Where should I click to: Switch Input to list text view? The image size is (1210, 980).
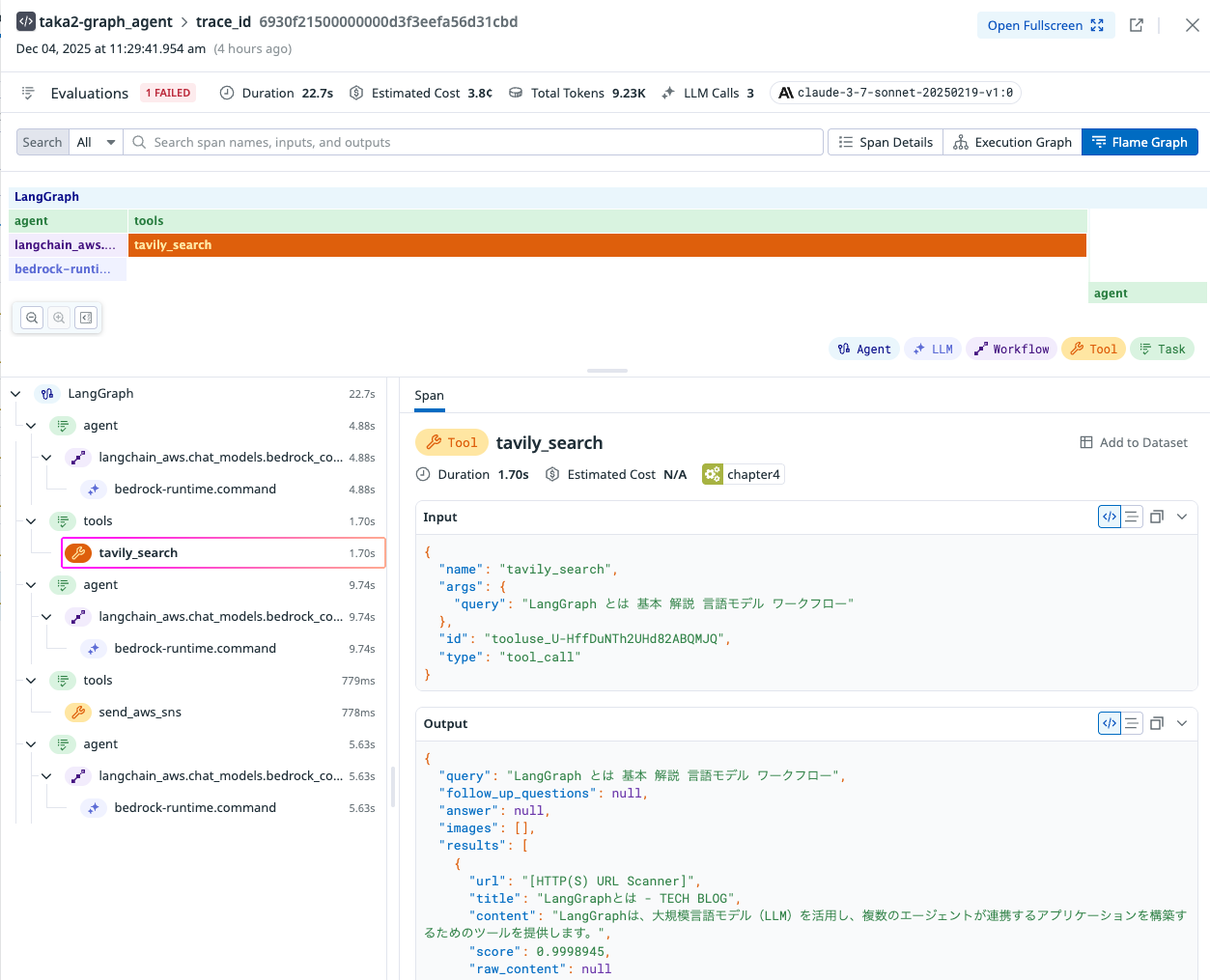point(1132,517)
